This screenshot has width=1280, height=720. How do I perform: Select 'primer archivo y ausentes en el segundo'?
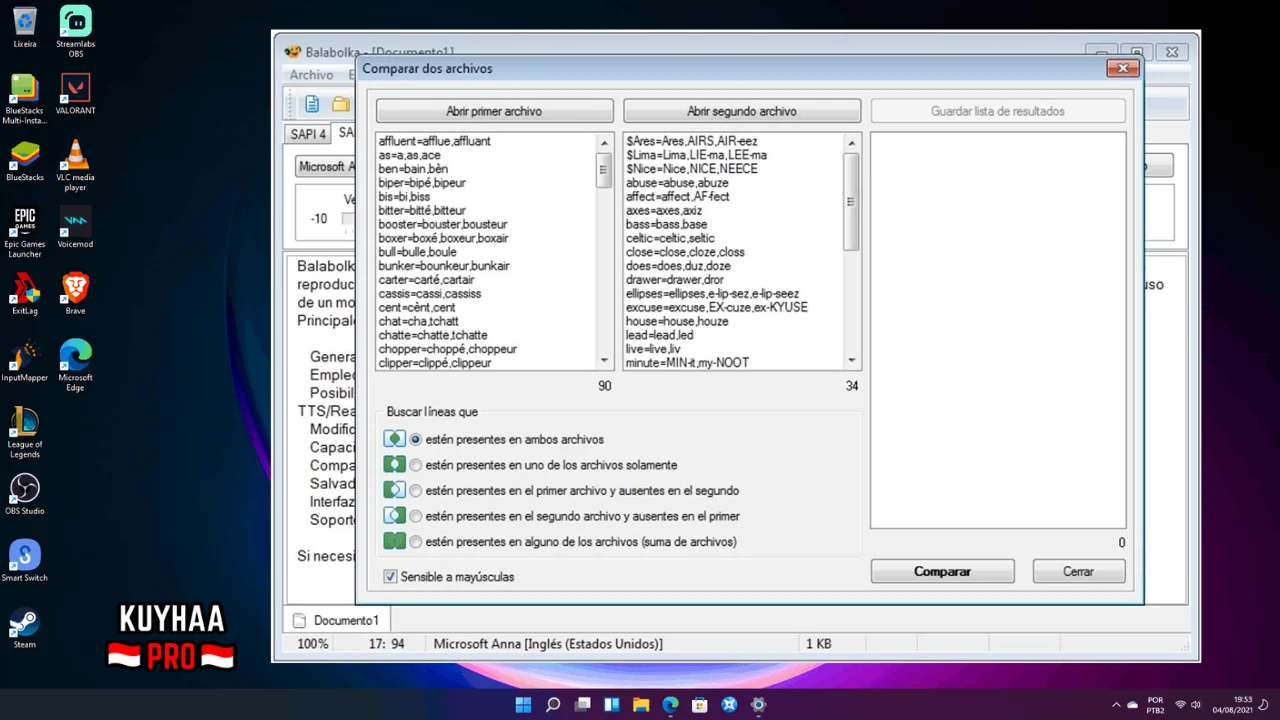[416, 491]
